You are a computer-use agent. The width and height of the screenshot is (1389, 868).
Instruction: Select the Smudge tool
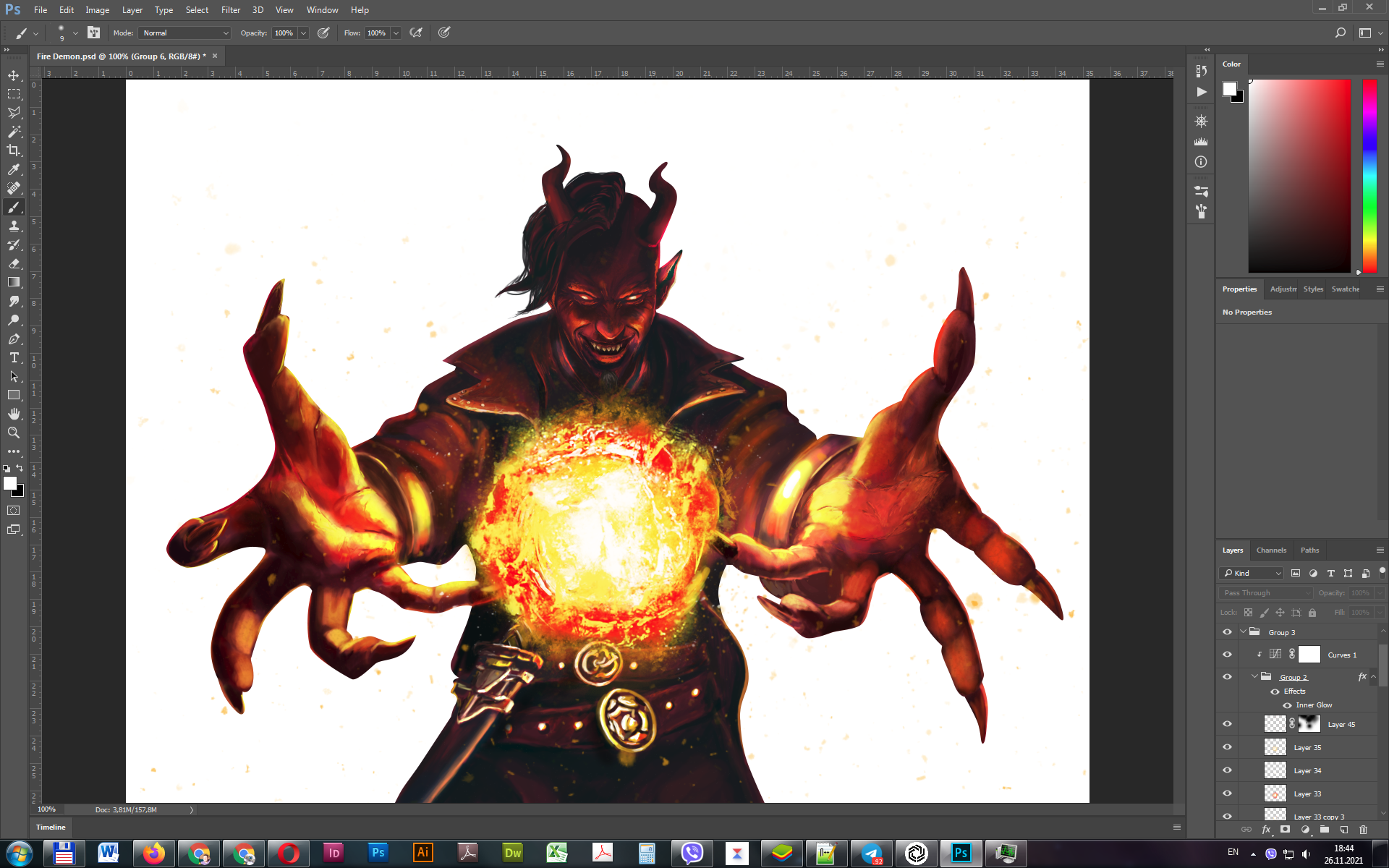click(14, 301)
